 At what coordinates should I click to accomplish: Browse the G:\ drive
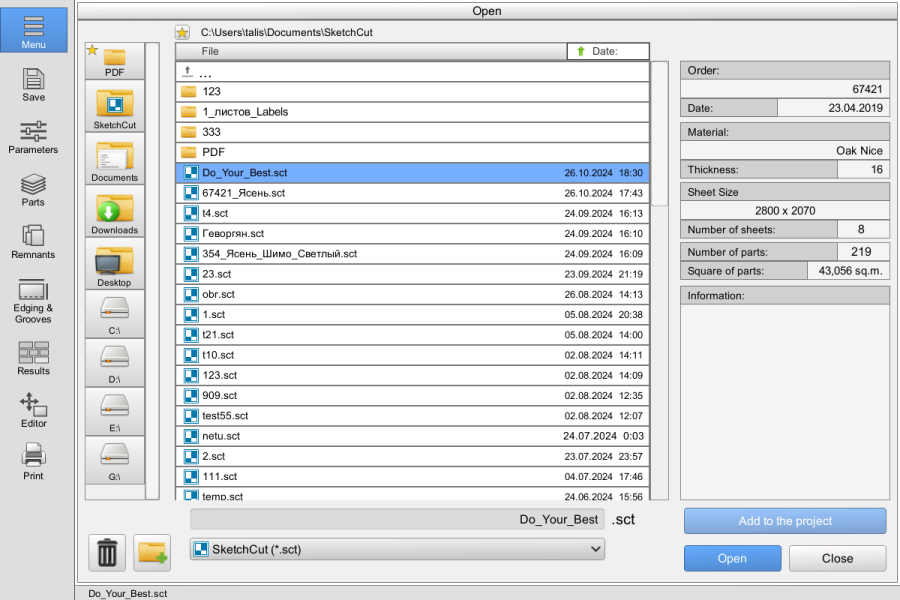(115, 461)
